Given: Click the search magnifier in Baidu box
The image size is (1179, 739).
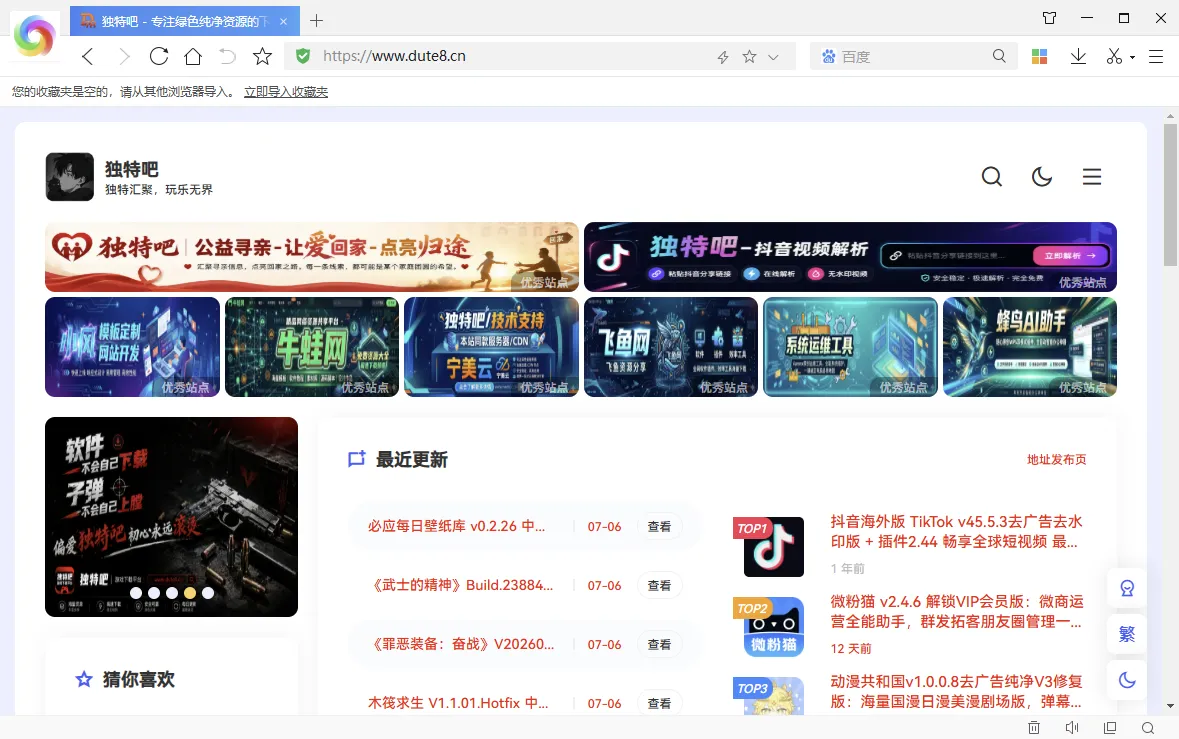Looking at the screenshot, I should pos(999,56).
